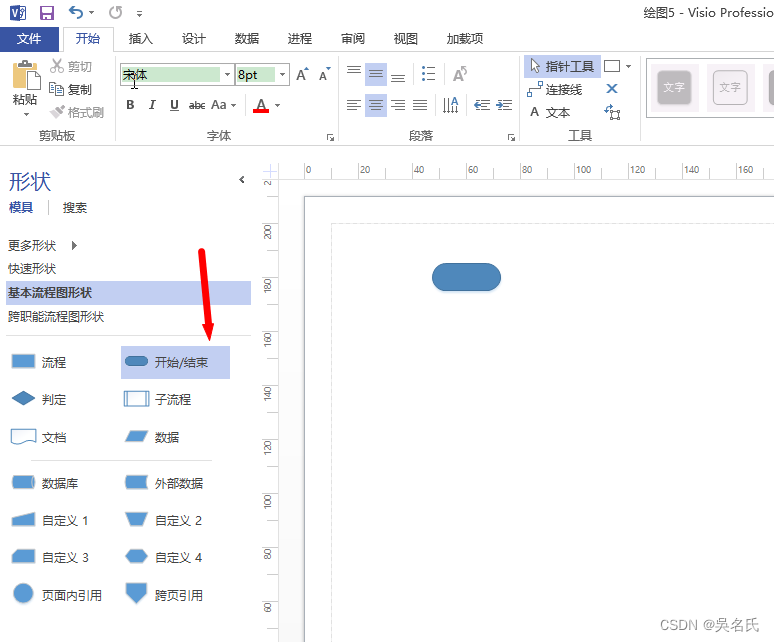Click the rotate text direction icon
774x642 pixels.
click(460, 74)
